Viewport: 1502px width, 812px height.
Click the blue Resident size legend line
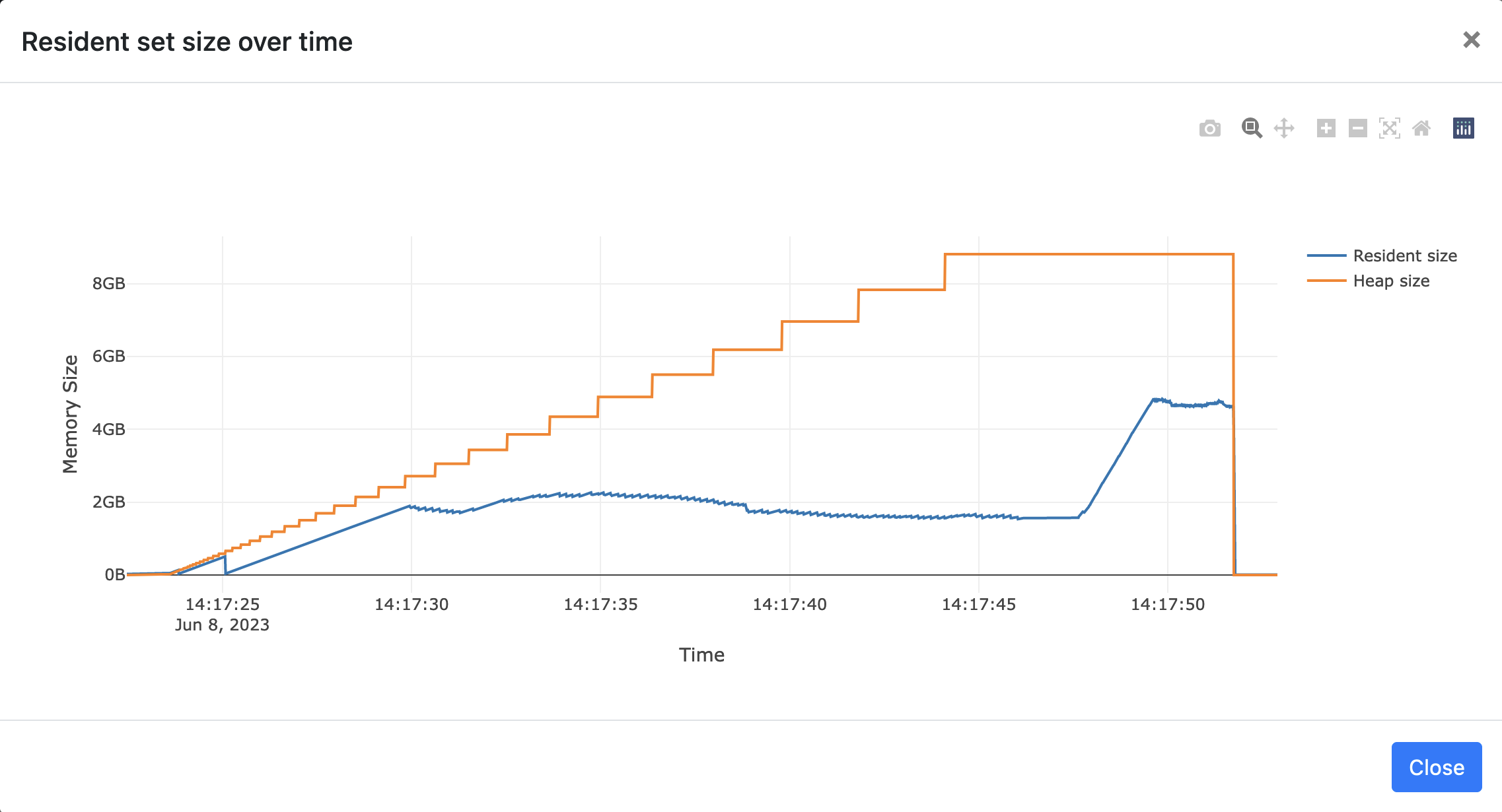coord(1326,255)
